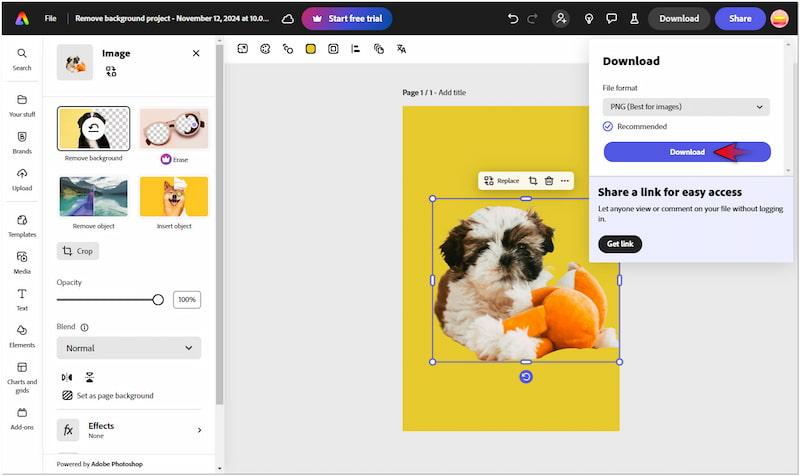The height and width of the screenshot is (476, 800).
Task: Expand the Effects section chevron
Action: [199, 430]
